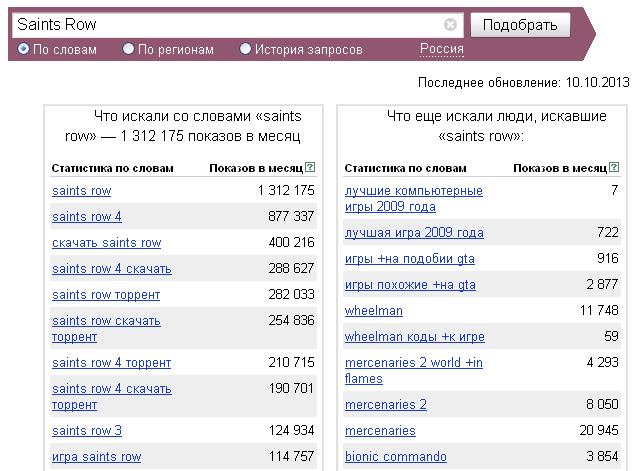Select the 877 337 impressions value
This screenshot has width=643, height=471.
click(291, 216)
